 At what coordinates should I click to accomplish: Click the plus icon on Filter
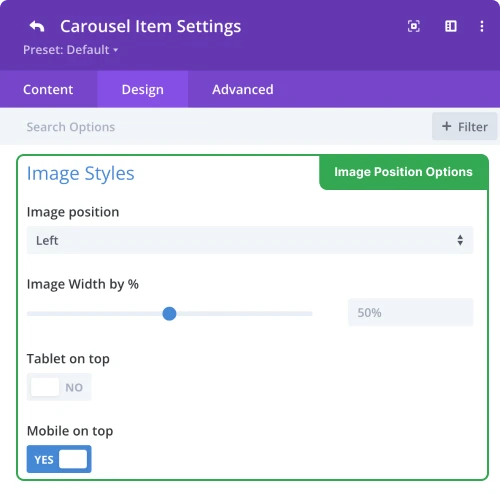[446, 126]
